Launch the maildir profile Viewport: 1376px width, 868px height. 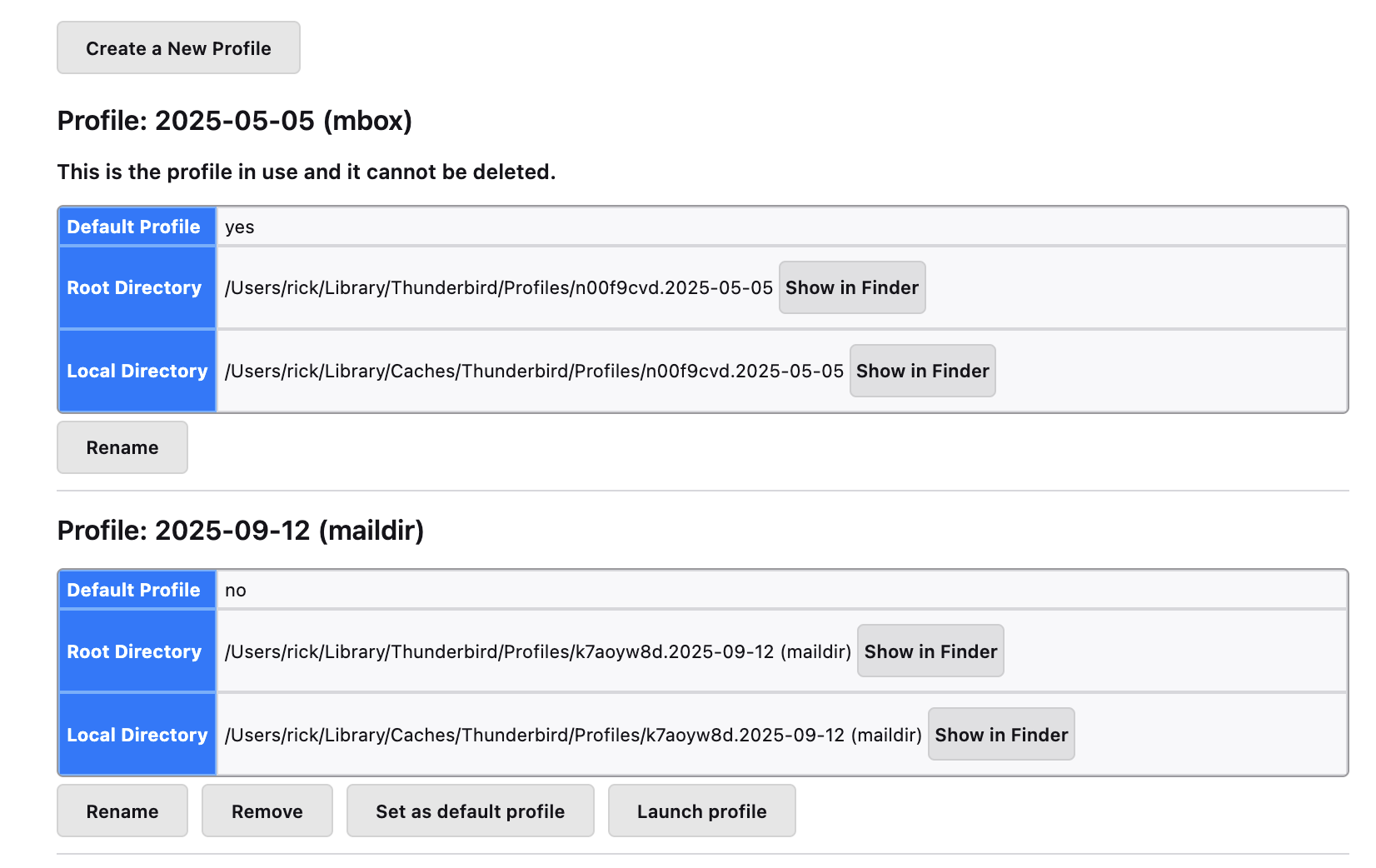pos(701,811)
